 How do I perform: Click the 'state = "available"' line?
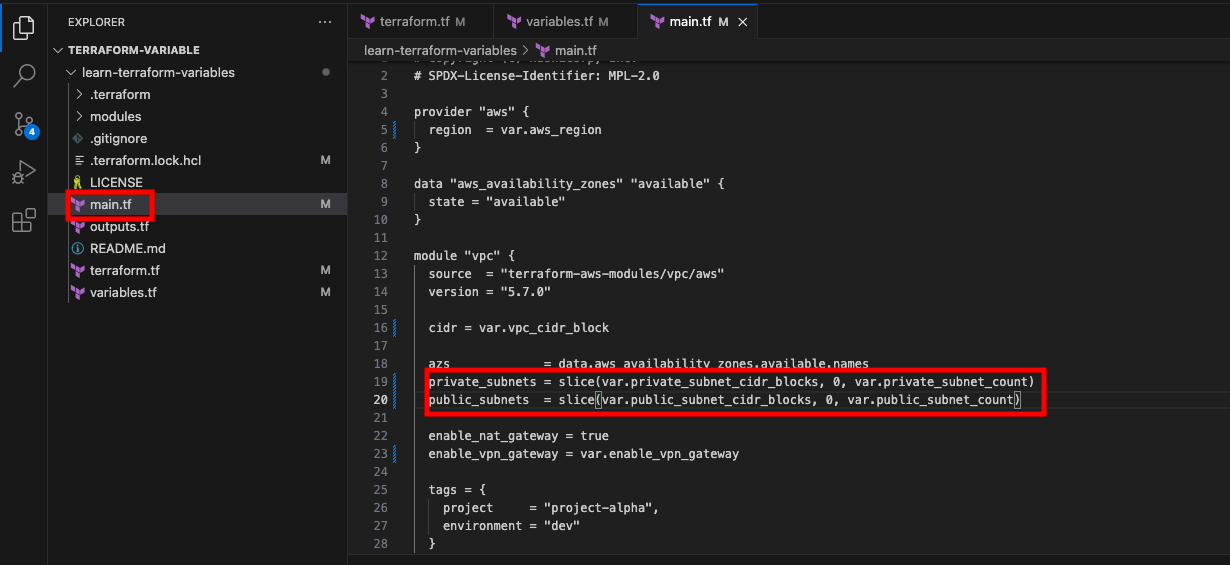point(497,202)
